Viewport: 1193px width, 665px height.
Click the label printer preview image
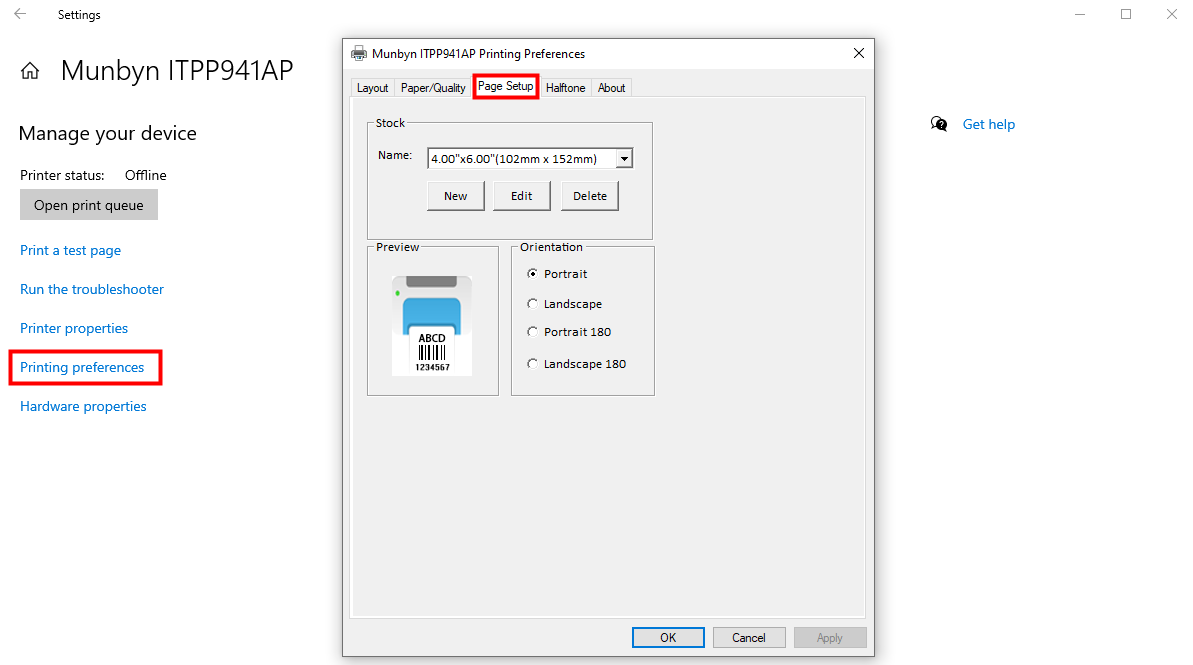432,326
